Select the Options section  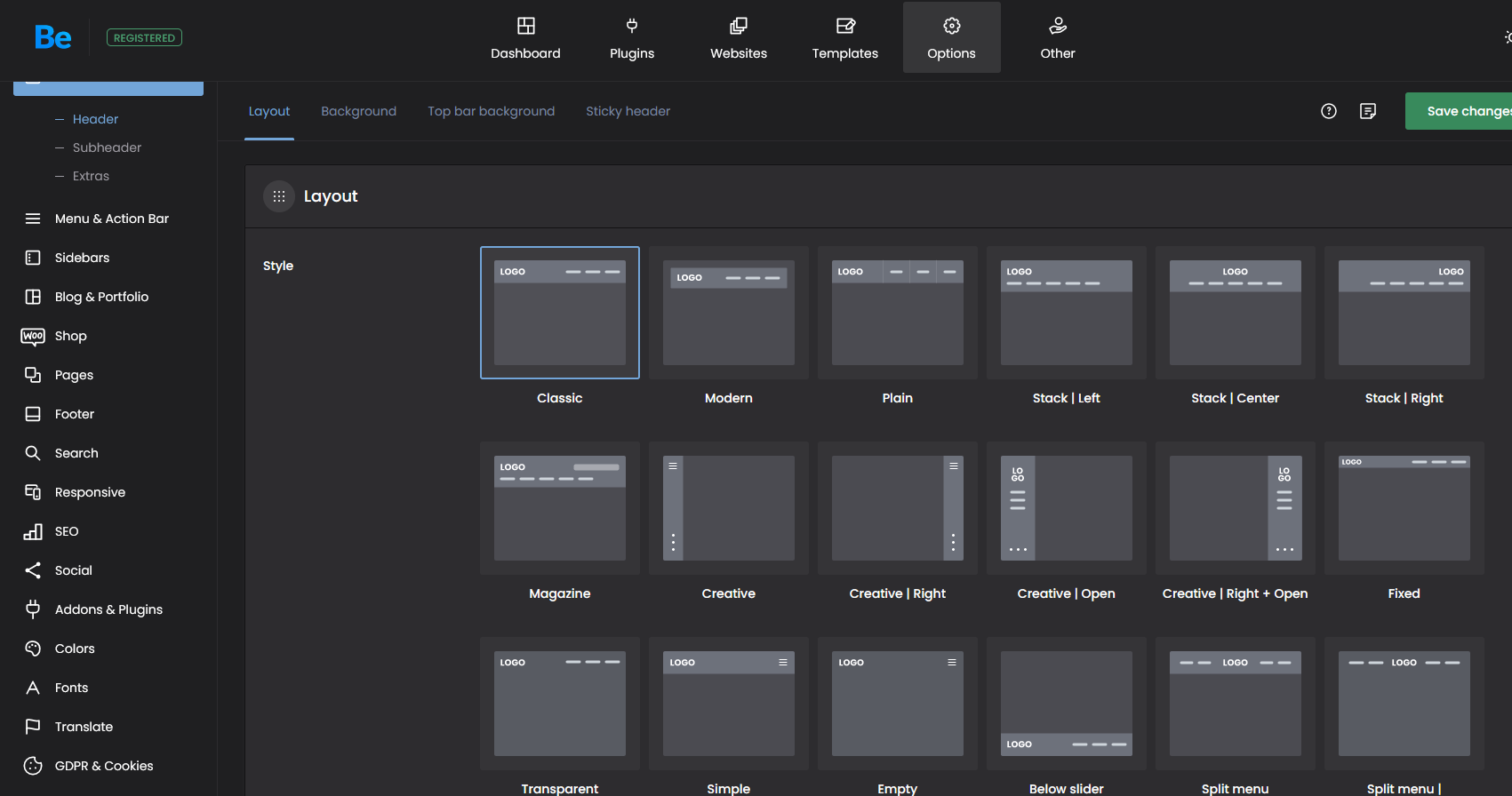click(x=952, y=38)
